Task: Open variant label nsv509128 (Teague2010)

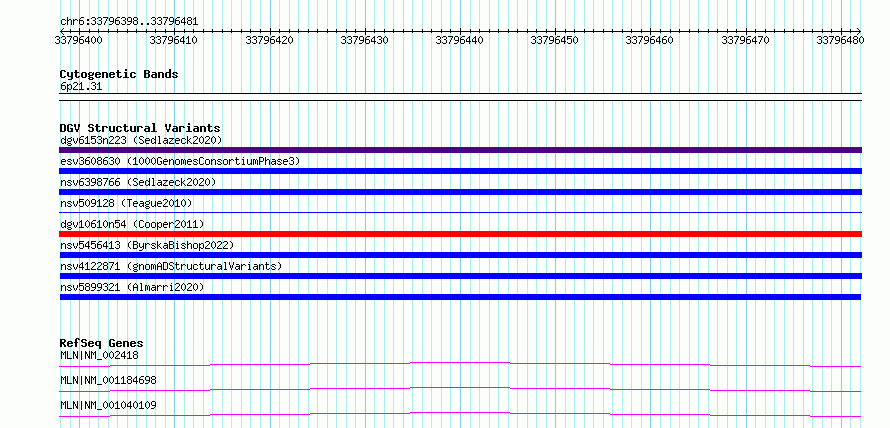Action: pos(126,203)
